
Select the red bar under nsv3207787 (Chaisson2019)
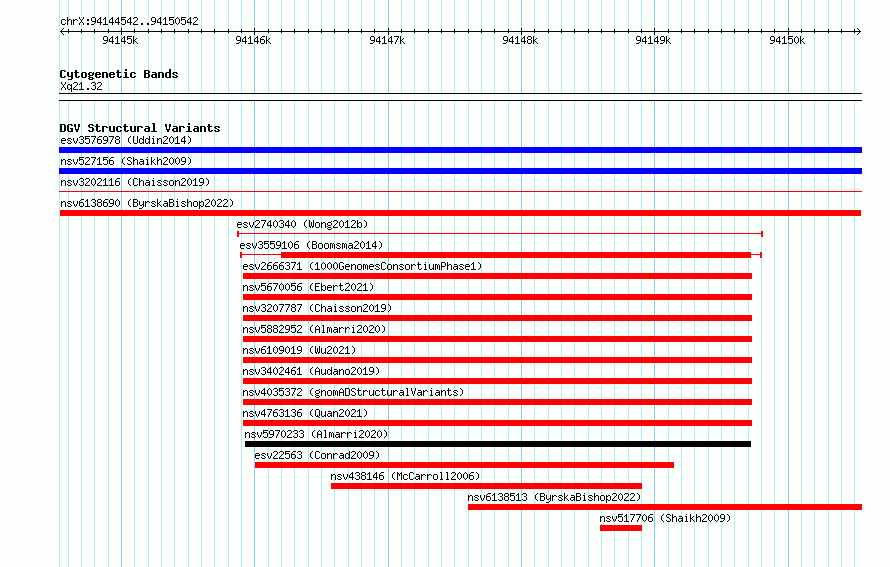tap(497, 318)
